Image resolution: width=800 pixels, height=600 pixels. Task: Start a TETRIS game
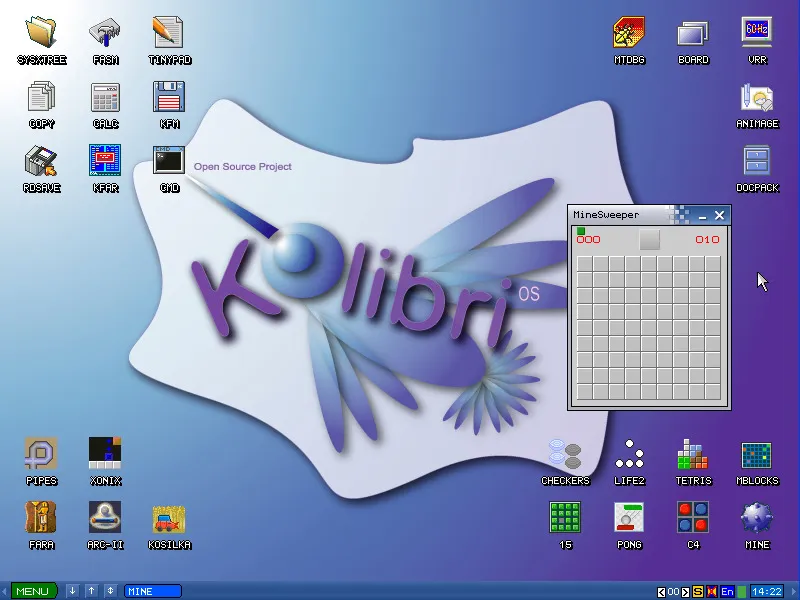[x=693, y=455]
